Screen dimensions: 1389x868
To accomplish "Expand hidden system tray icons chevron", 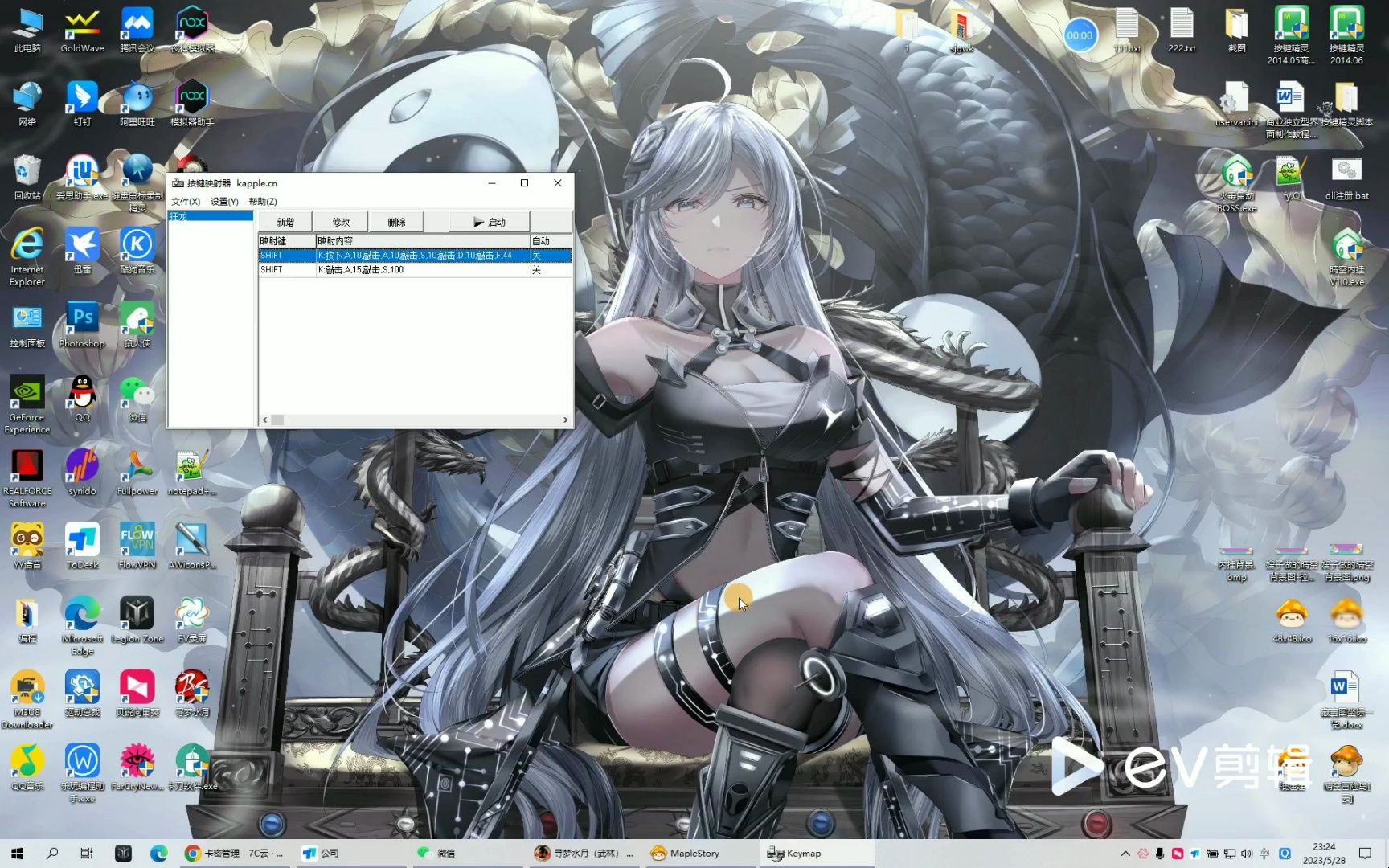I will coord(1125,854).
